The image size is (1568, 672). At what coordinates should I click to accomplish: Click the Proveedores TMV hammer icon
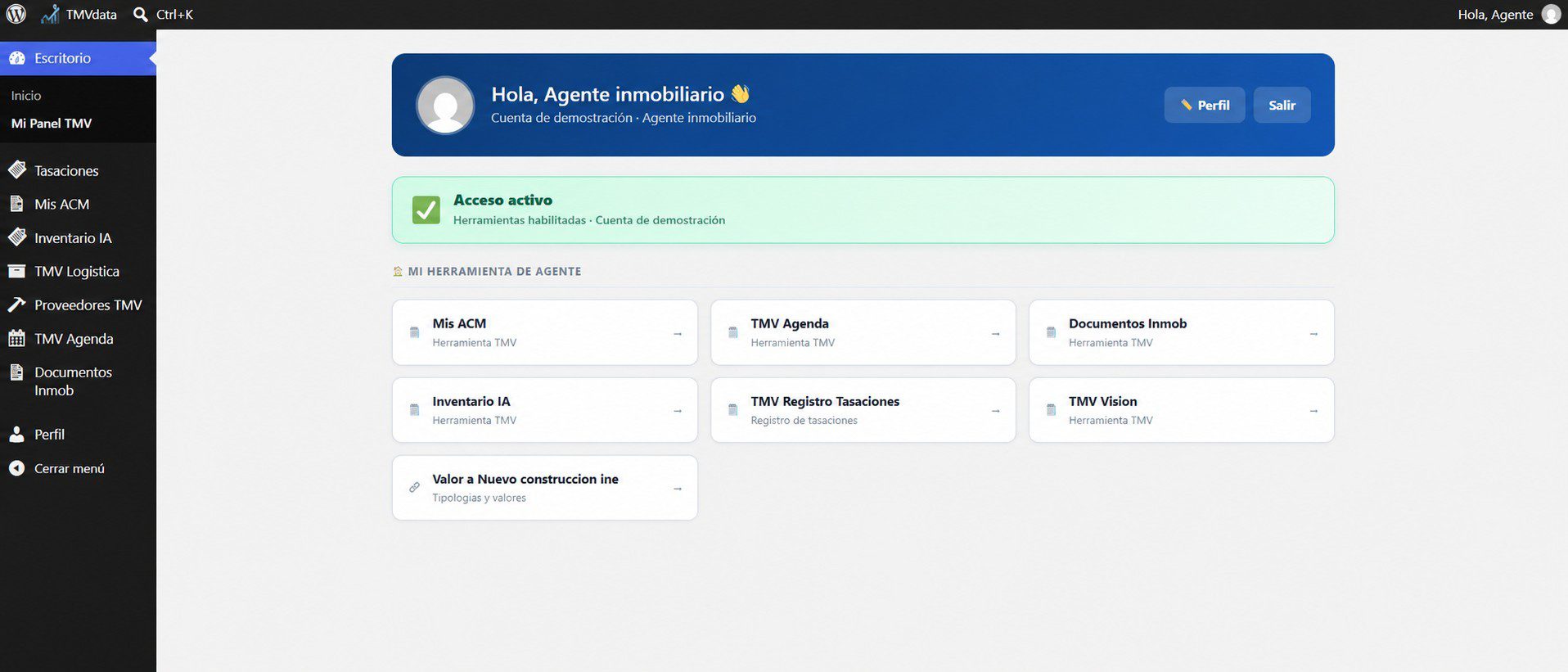pos(16,304)
